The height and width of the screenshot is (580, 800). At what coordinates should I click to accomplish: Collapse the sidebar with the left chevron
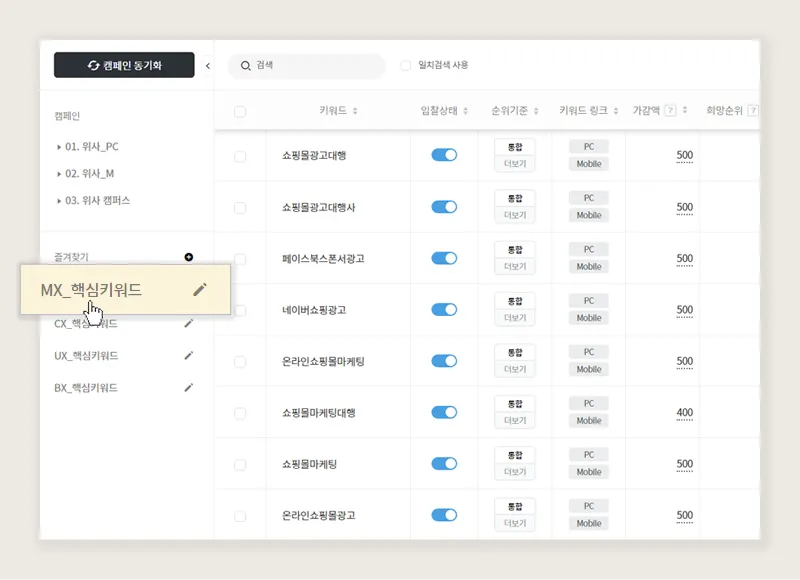208,66
